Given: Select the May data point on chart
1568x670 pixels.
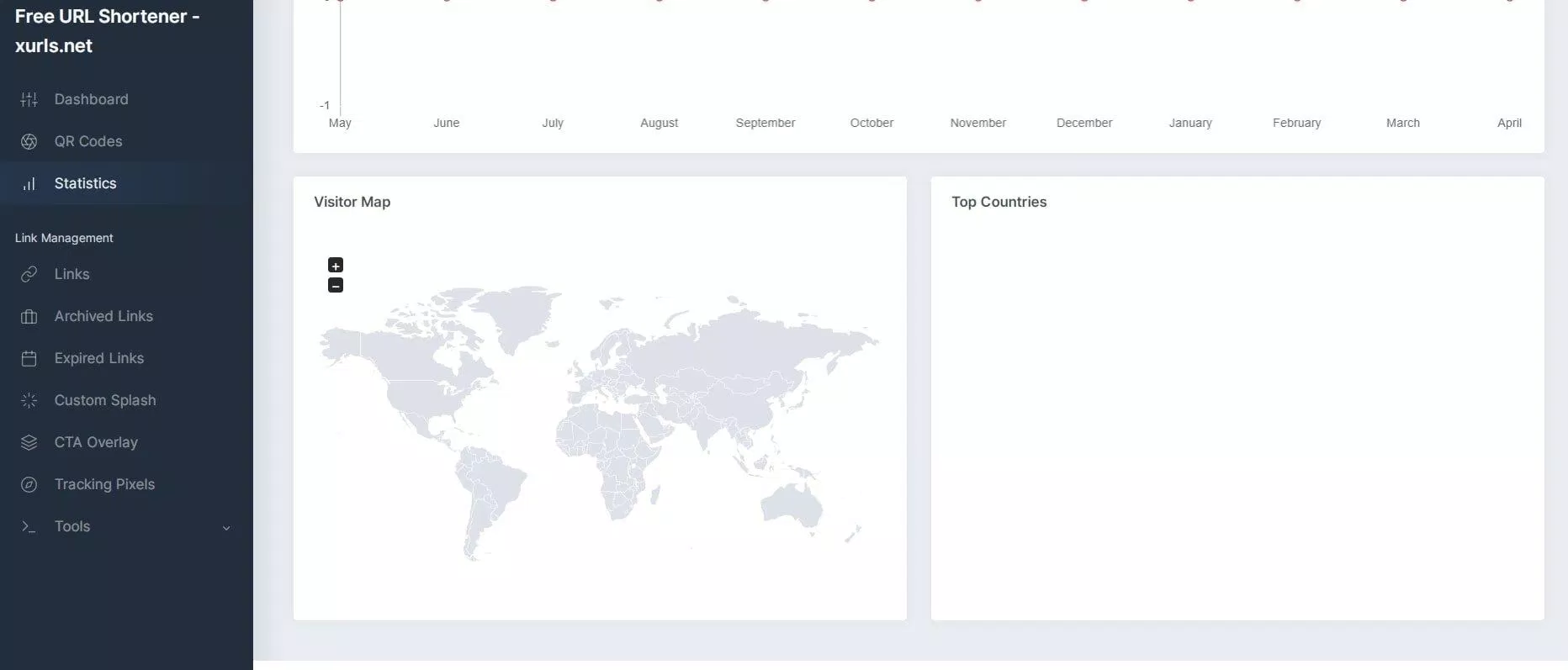Looking at the screenshot, I should click(x=340, y=1).
